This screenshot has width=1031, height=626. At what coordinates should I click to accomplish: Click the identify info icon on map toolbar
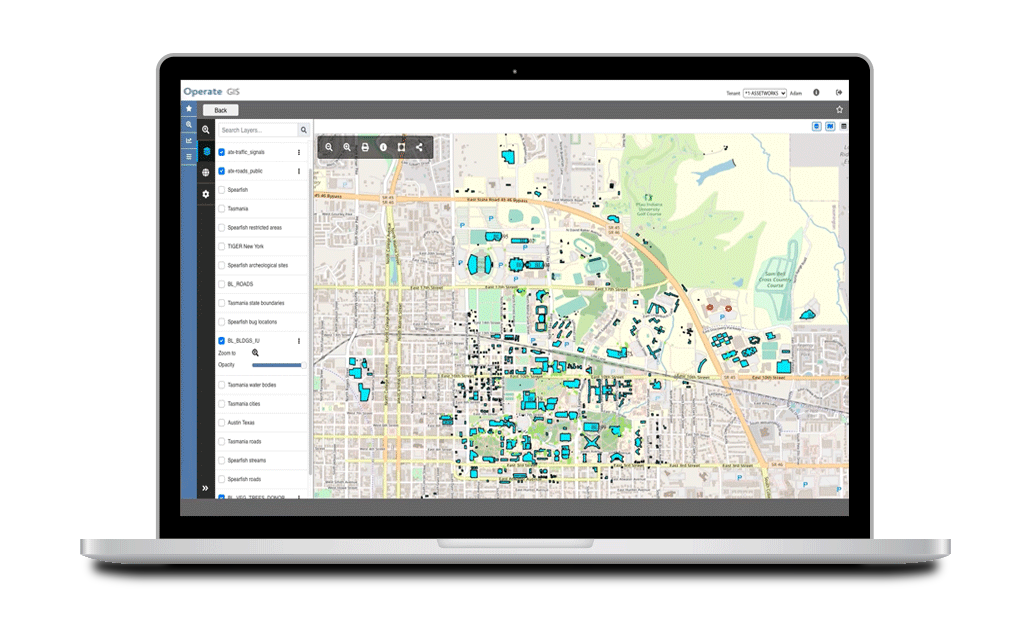[x=383, y=148]
